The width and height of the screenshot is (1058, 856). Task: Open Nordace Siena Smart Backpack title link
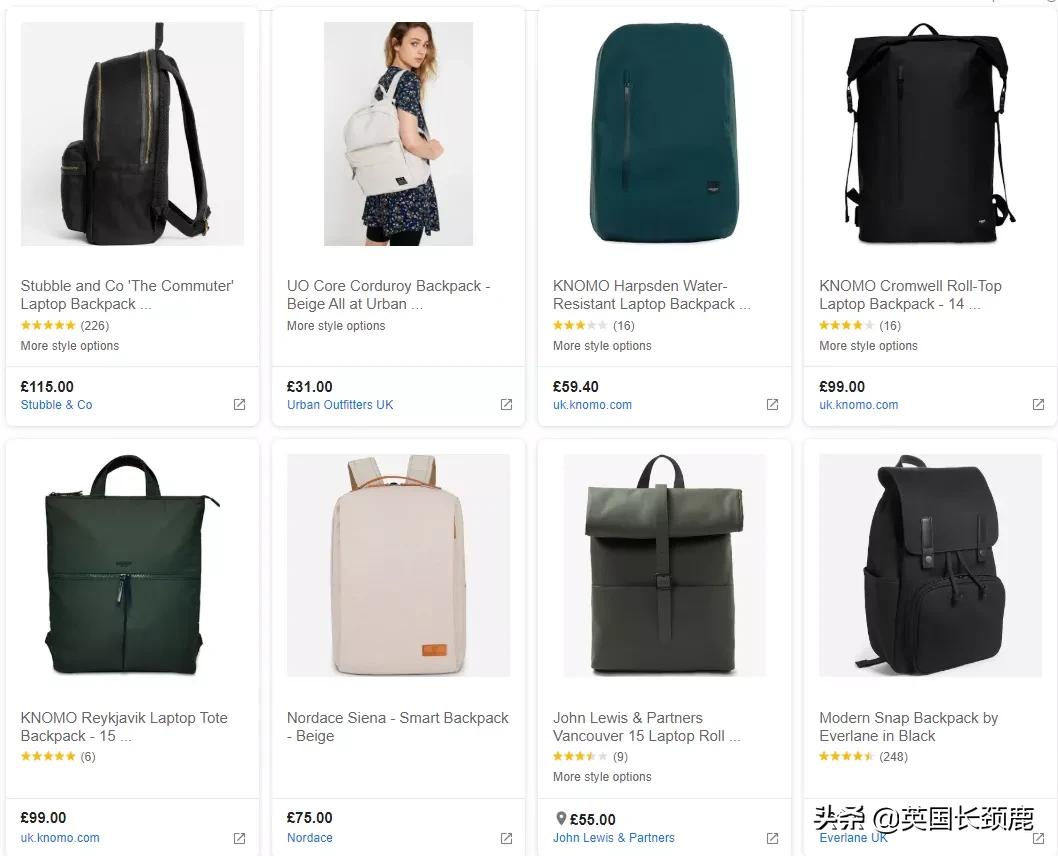coord(397,727)
